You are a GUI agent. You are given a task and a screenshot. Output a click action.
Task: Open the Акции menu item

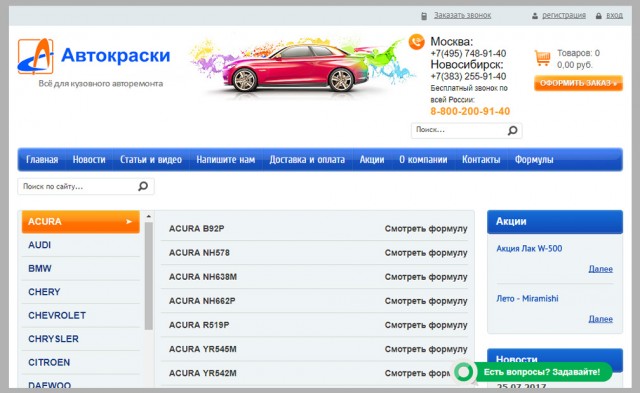(x=372, y=160)
